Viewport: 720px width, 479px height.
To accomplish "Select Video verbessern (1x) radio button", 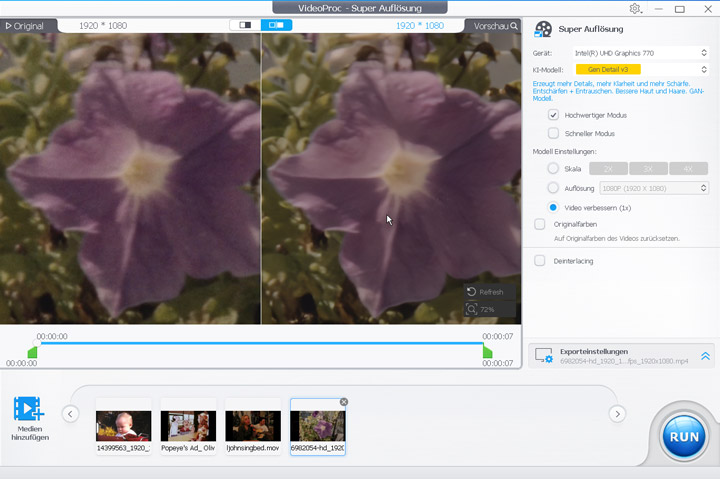I will coord(553,207).
